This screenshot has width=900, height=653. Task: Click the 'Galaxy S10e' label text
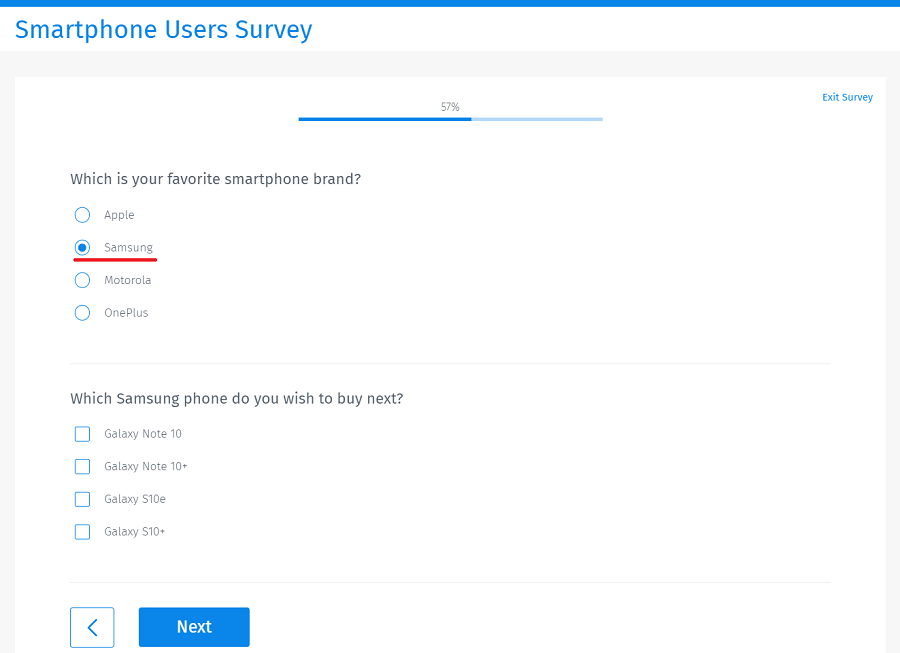coord(135,499)
